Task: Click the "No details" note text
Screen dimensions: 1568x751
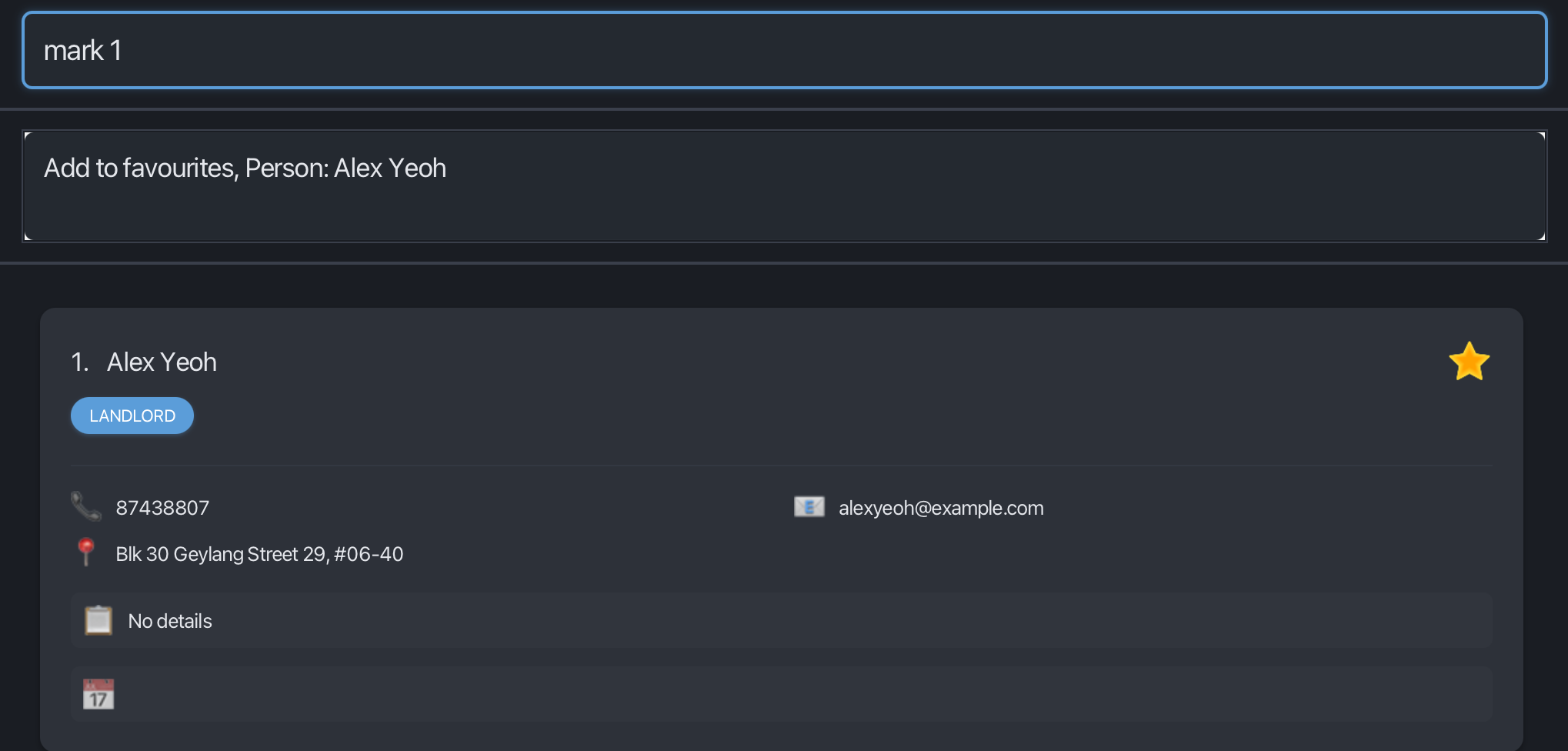Action: tap(170, 621)
